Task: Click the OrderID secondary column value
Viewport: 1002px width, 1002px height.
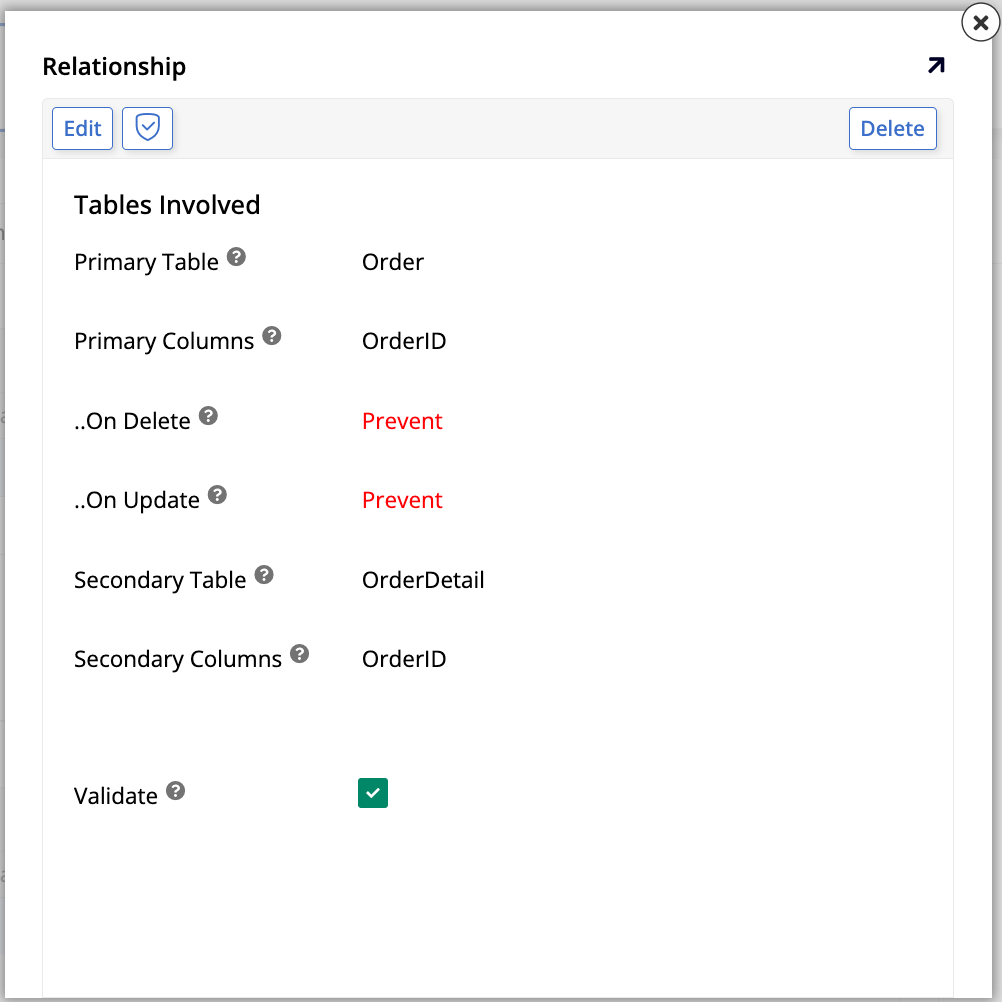Action: 404,658
